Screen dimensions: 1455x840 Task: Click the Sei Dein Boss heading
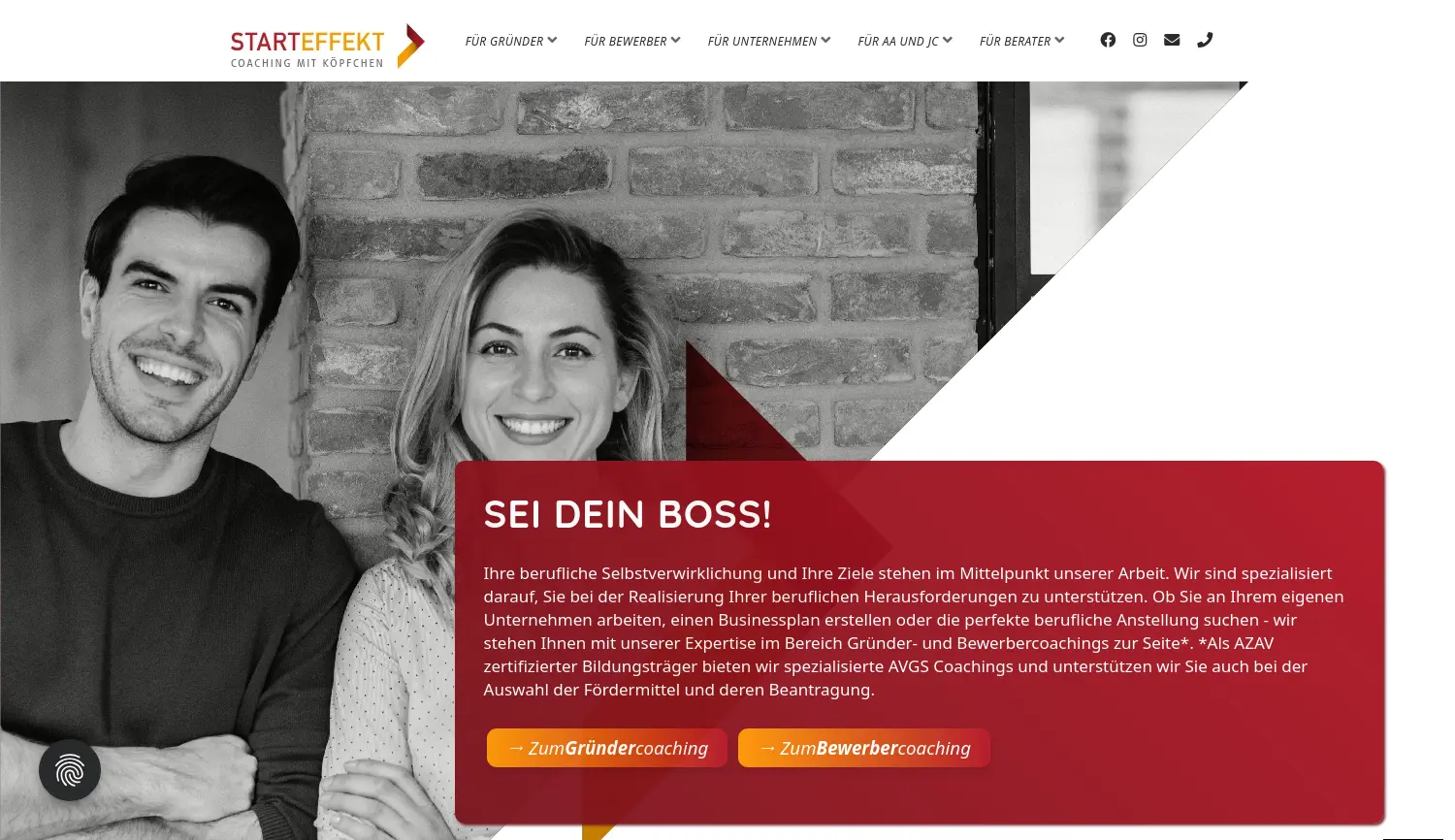click(x=628, y=514)
